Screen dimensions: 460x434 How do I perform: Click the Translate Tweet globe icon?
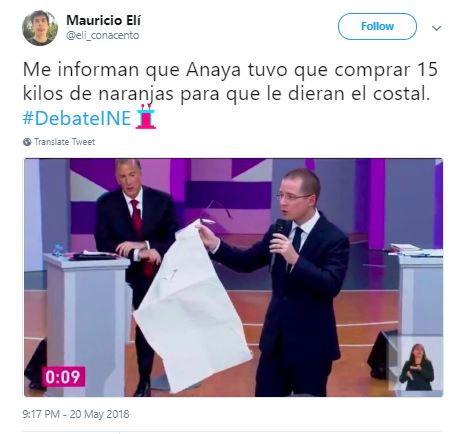[27, 142]
